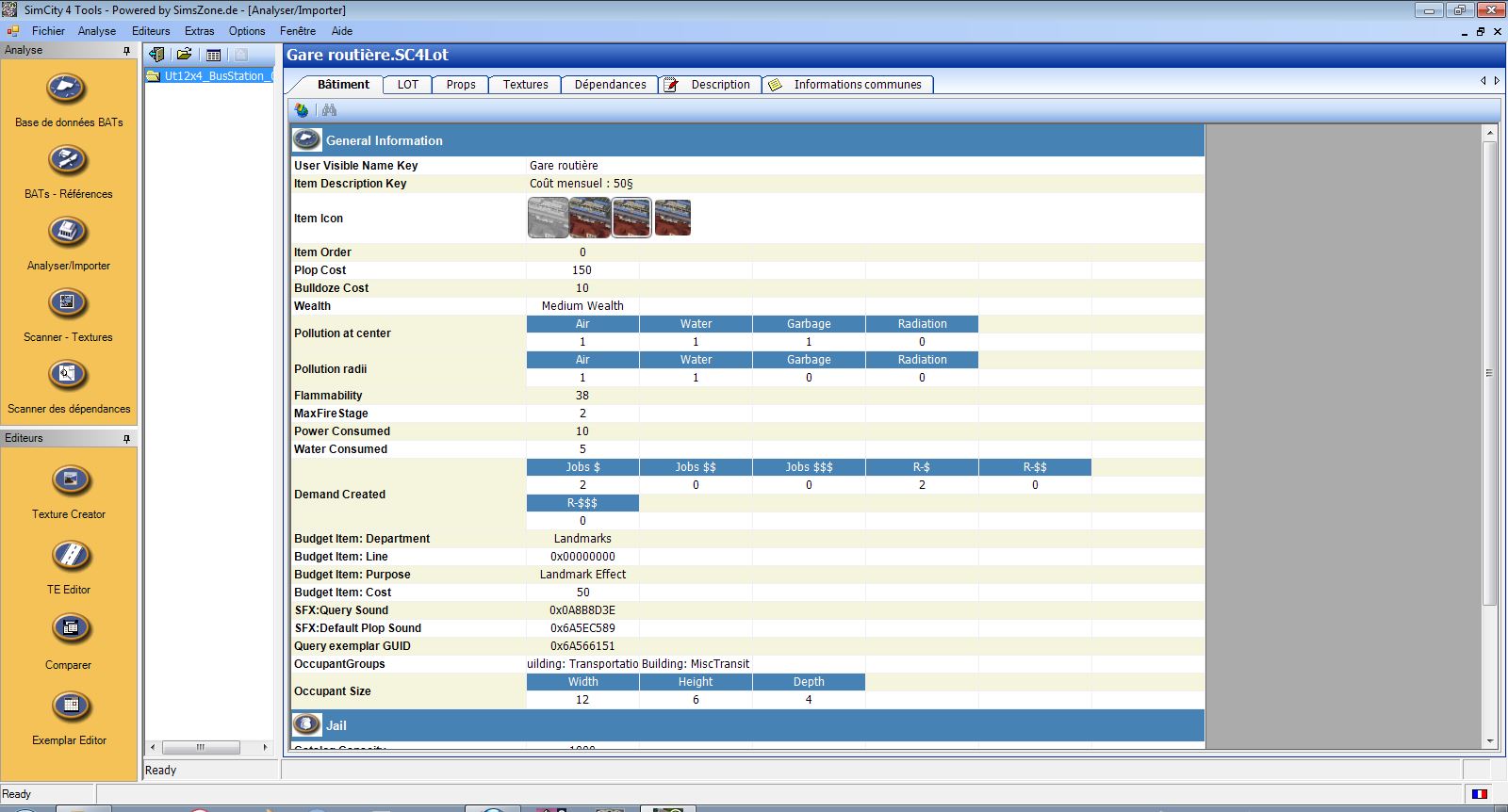Switch to the Informations communes tab
This screenshot has width=1508, height=812.
point(848,85)
